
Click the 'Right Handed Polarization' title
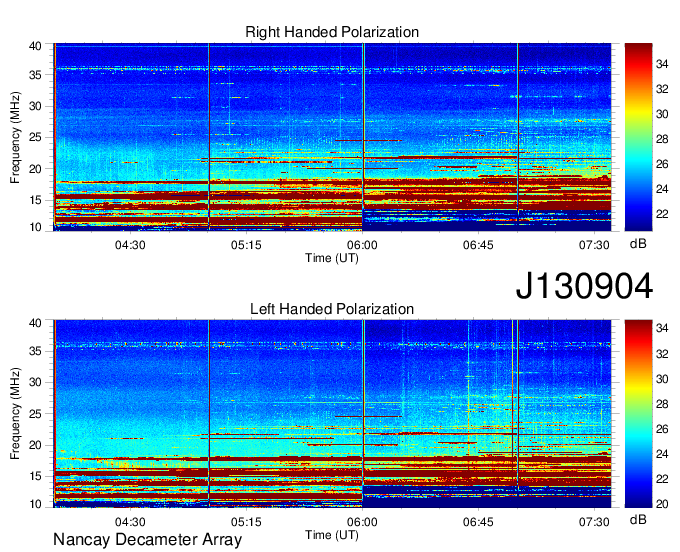click(332, 32)
